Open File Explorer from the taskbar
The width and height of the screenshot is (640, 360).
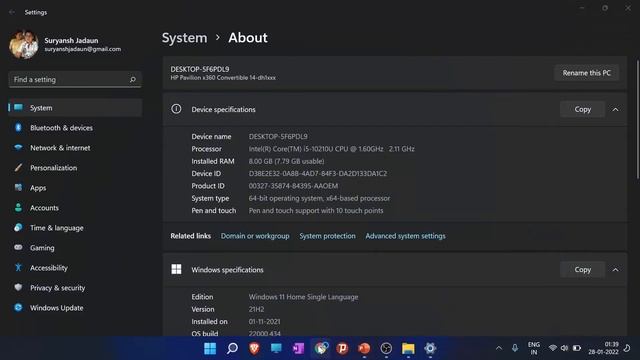coord(408,348)
